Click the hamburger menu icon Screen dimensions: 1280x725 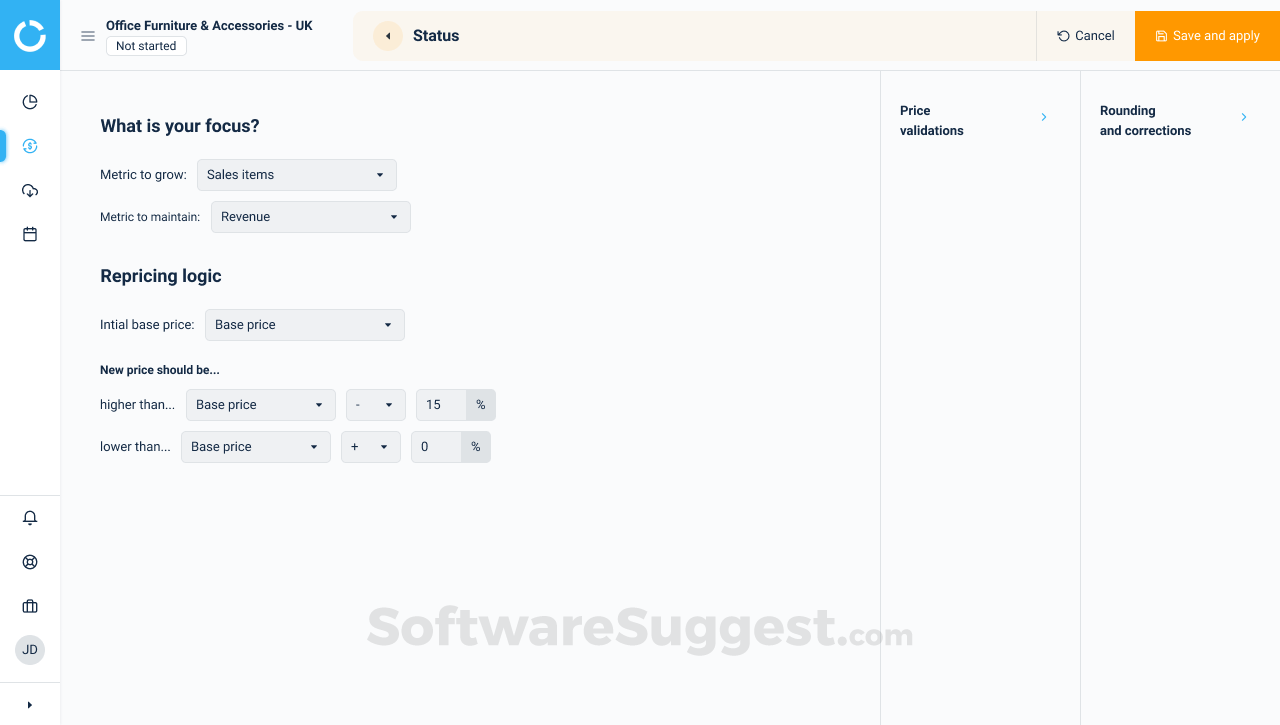click(88, 35)
